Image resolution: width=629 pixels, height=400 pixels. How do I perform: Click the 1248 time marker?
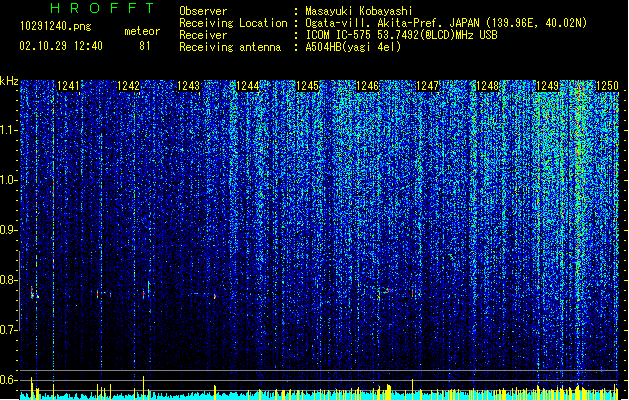point(487,86)
